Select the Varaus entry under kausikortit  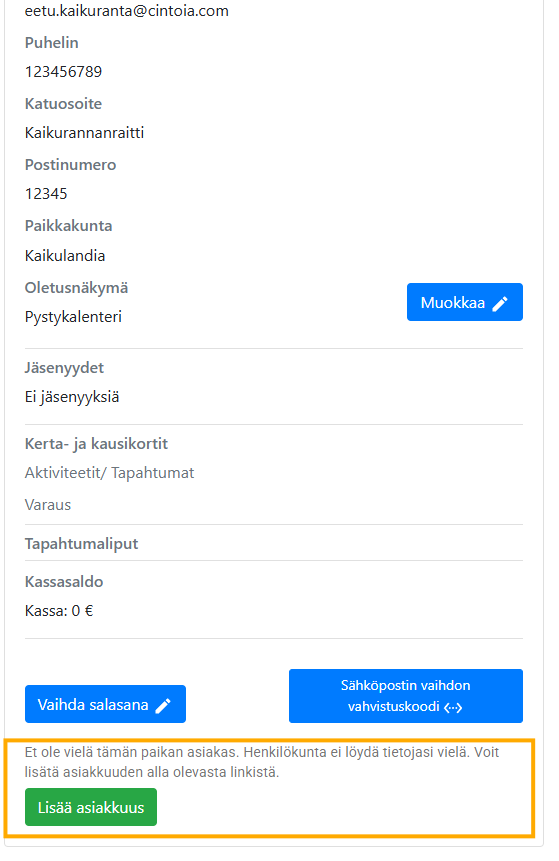click(x=48, y=505)
